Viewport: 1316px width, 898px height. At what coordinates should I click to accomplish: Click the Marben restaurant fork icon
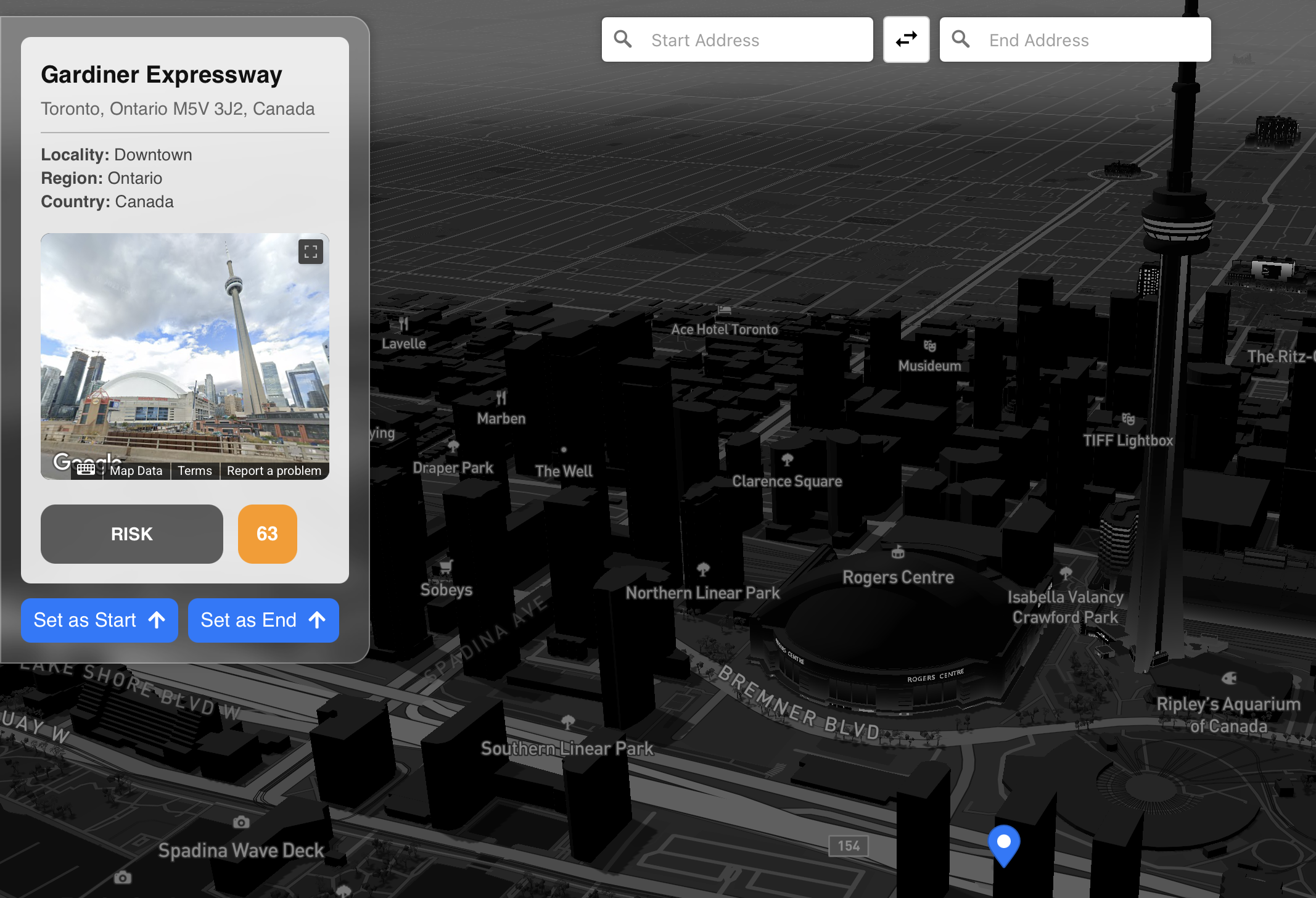tap(501, 398)
